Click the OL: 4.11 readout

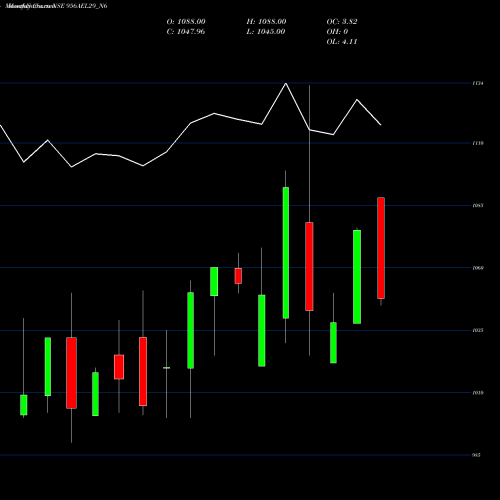click(x=342, y=42)
